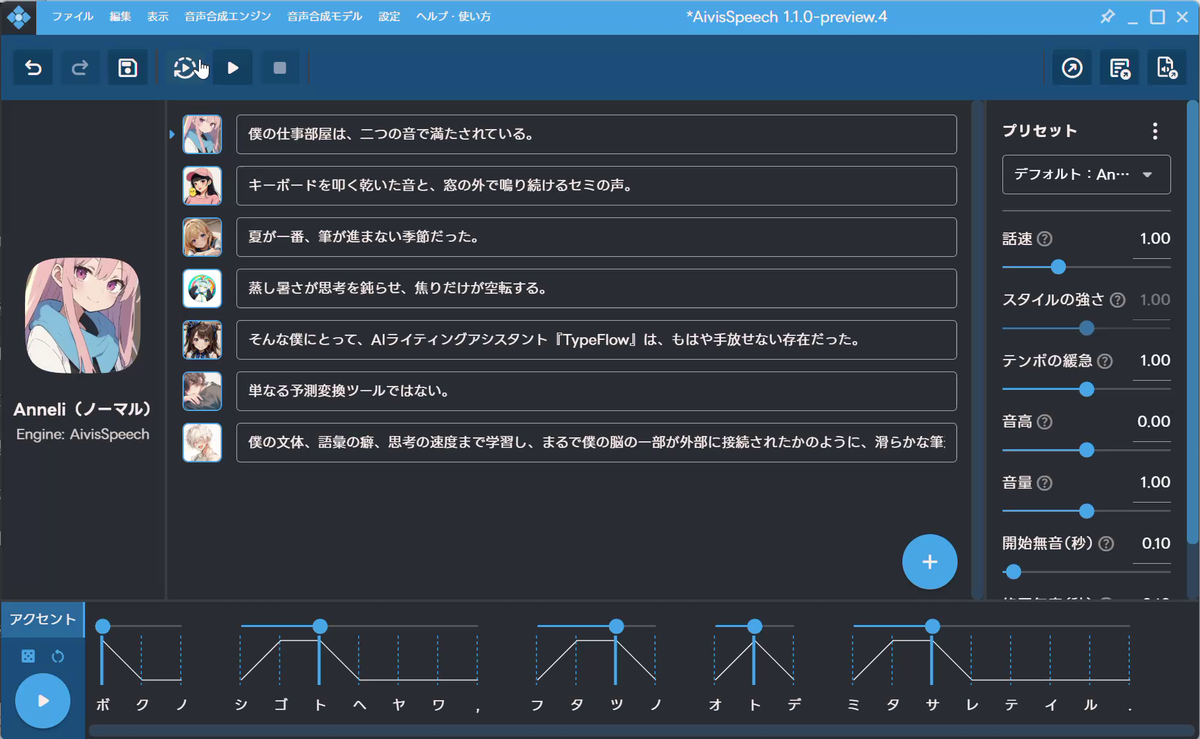Add a new text line with the plus button
The image size is (1200, 739).
[930, 562]
